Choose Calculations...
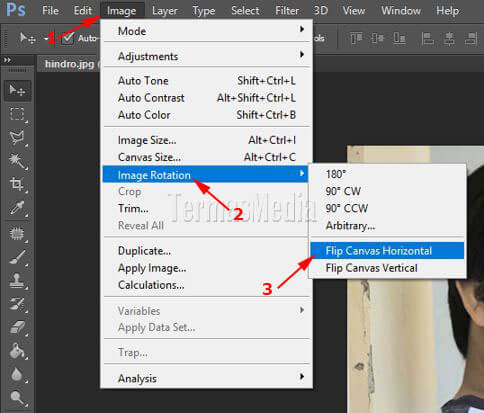This screenshot has width=484, height=413. click(206, 285)
